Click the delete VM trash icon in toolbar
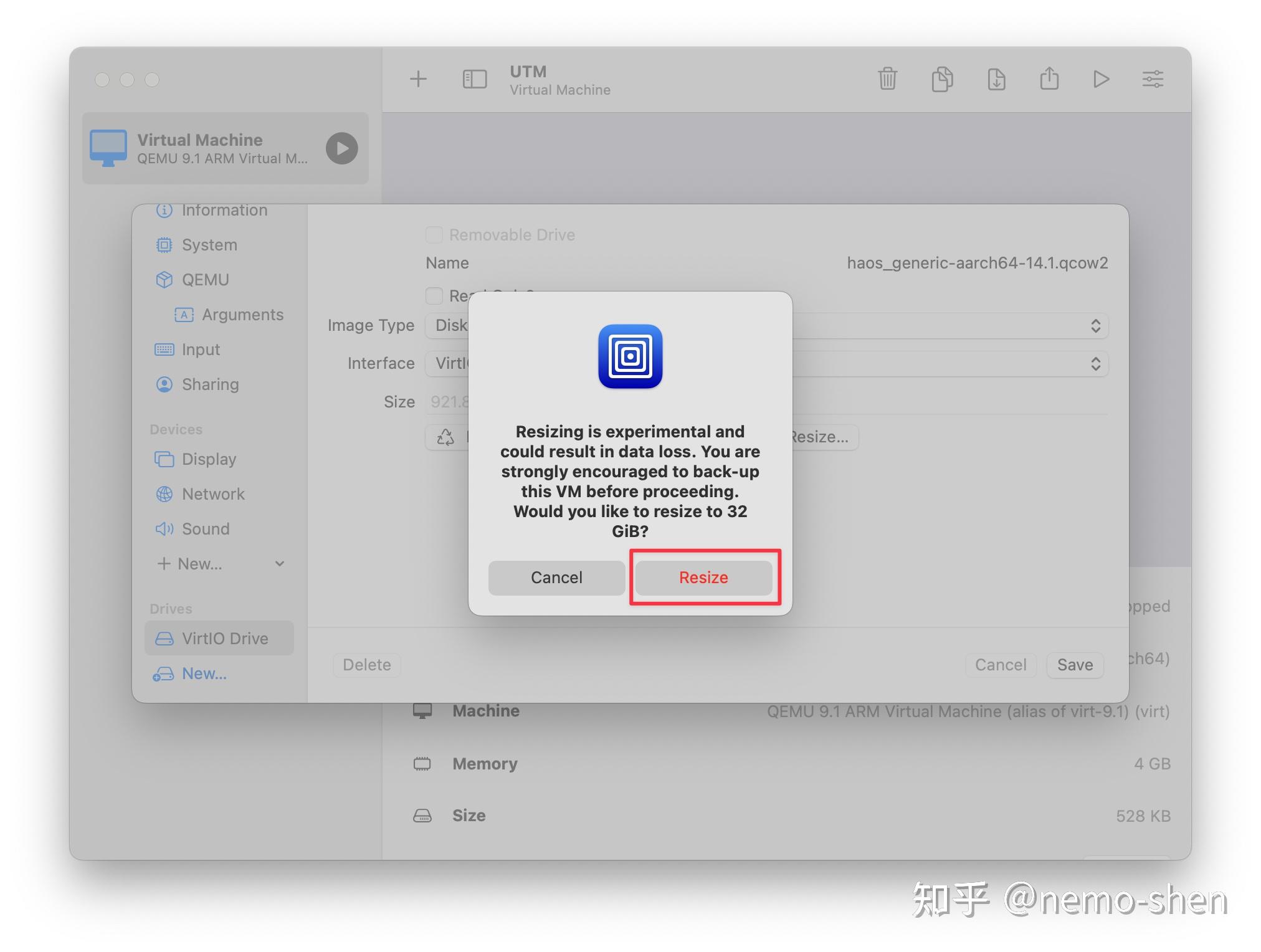This screenshot has height=952, width=1261. [x=887, y=79]
